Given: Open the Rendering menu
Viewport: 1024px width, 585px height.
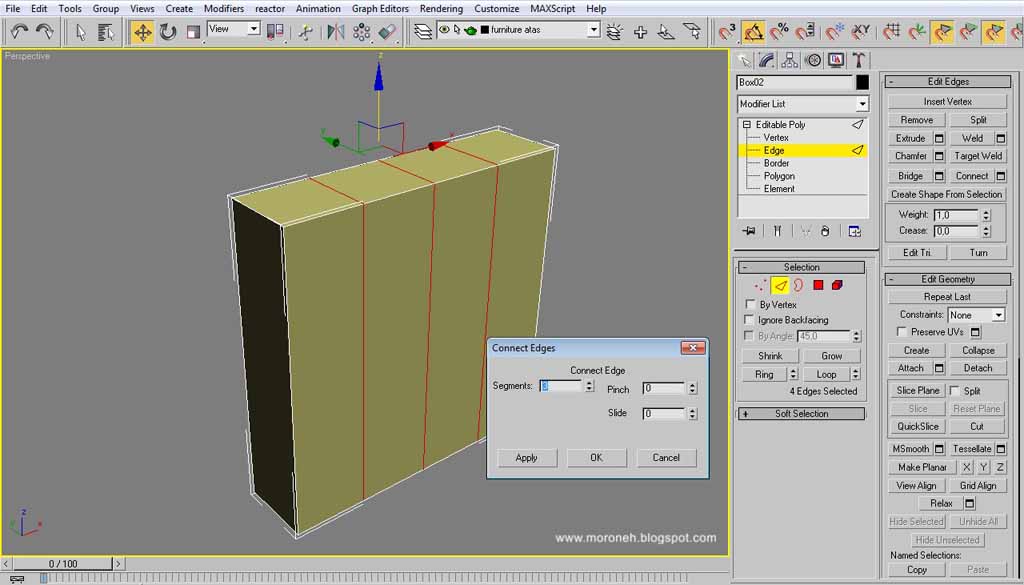Looking at the screenshot, I should pyautogui.click(x=441, y=8).
